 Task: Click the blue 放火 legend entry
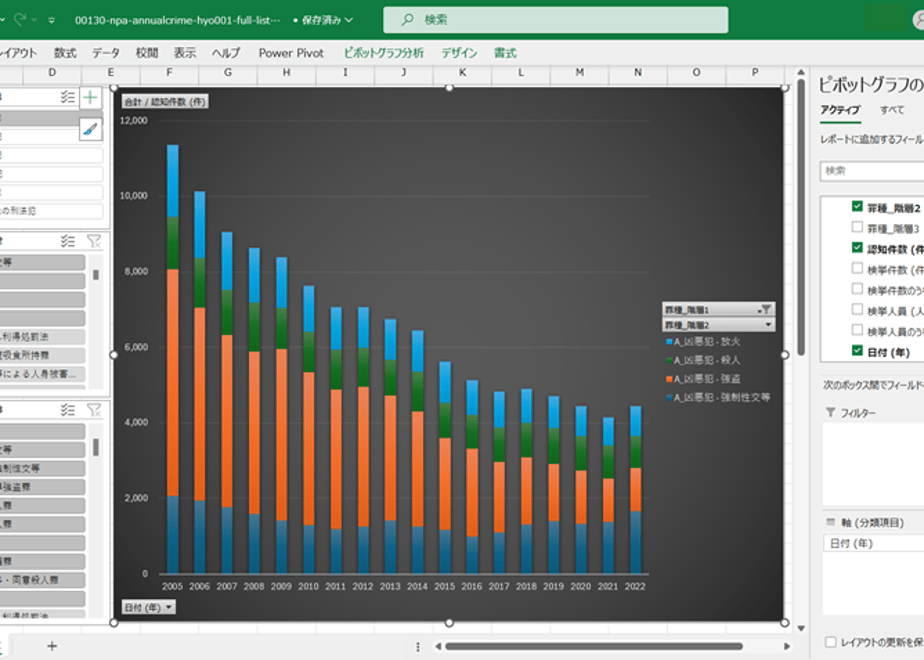pyautogui.click(x=702, y=342)
